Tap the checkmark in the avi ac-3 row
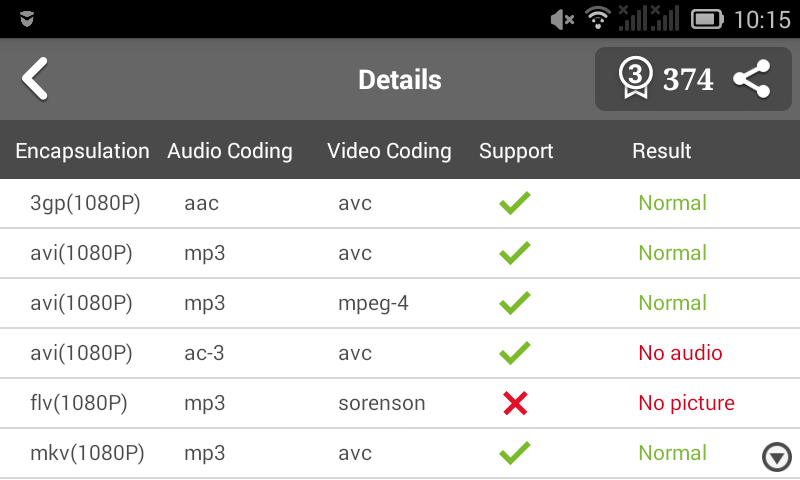This screenshot has height=480, width=800. click(x=514, y=354)
